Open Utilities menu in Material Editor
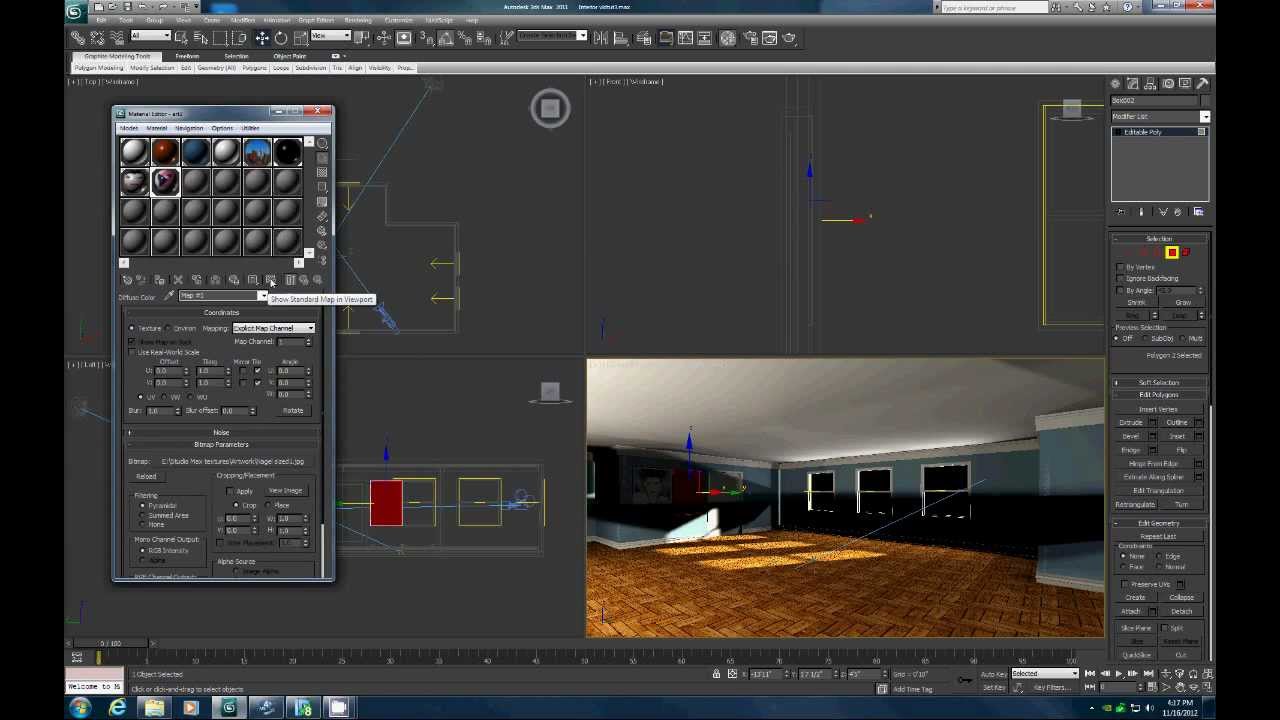This screenshot has height=720, width=1280. point(250,128)
